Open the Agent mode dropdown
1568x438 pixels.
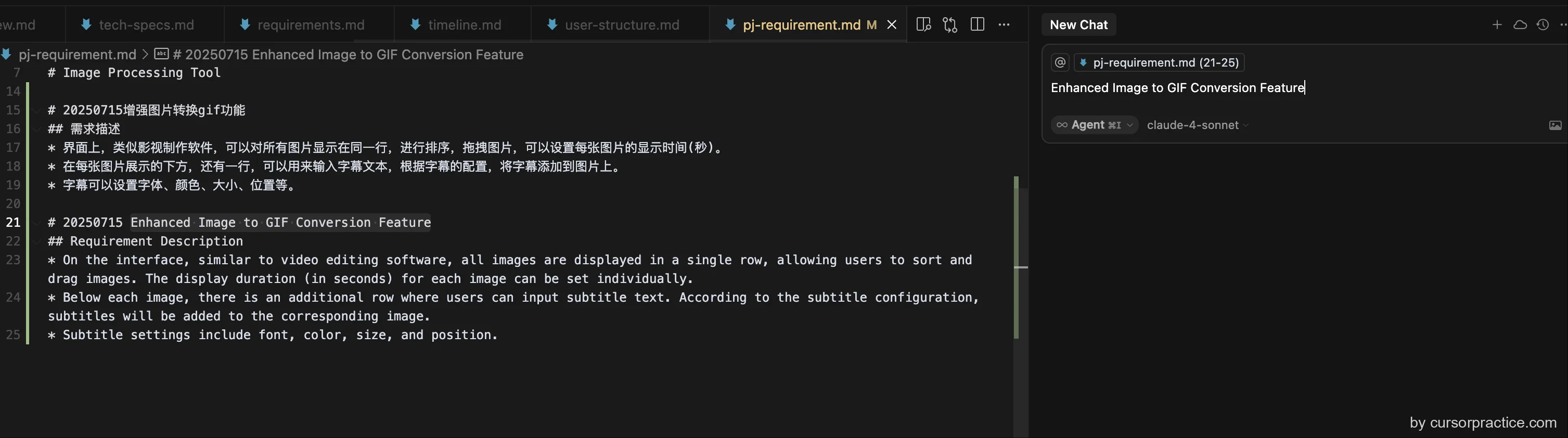point(1094,125)
